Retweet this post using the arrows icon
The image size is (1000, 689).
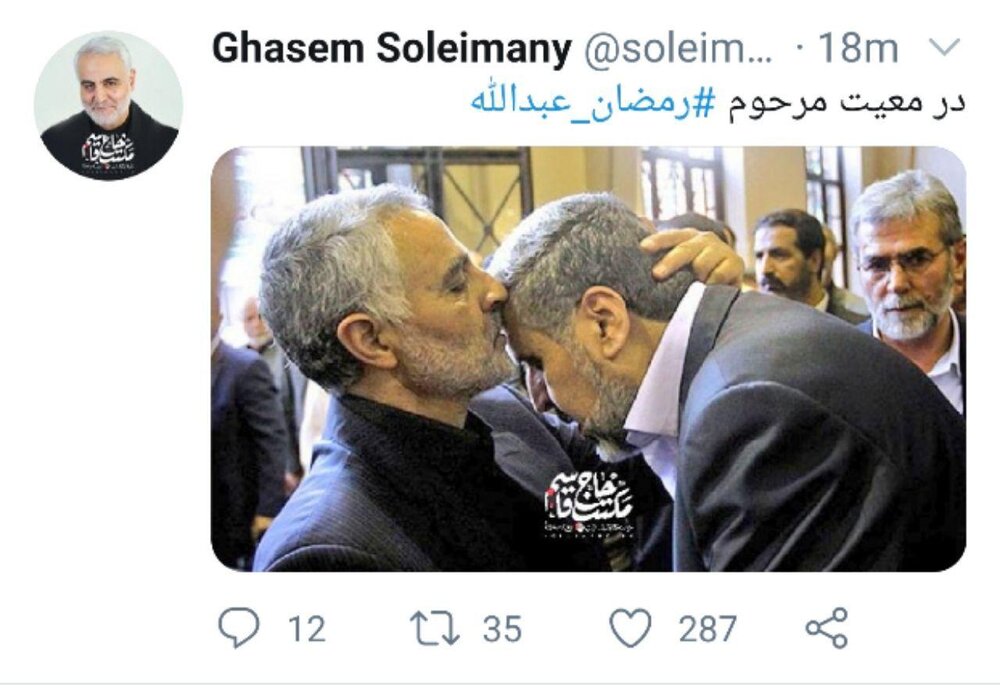pyautogui.click(x=434, y=628)
